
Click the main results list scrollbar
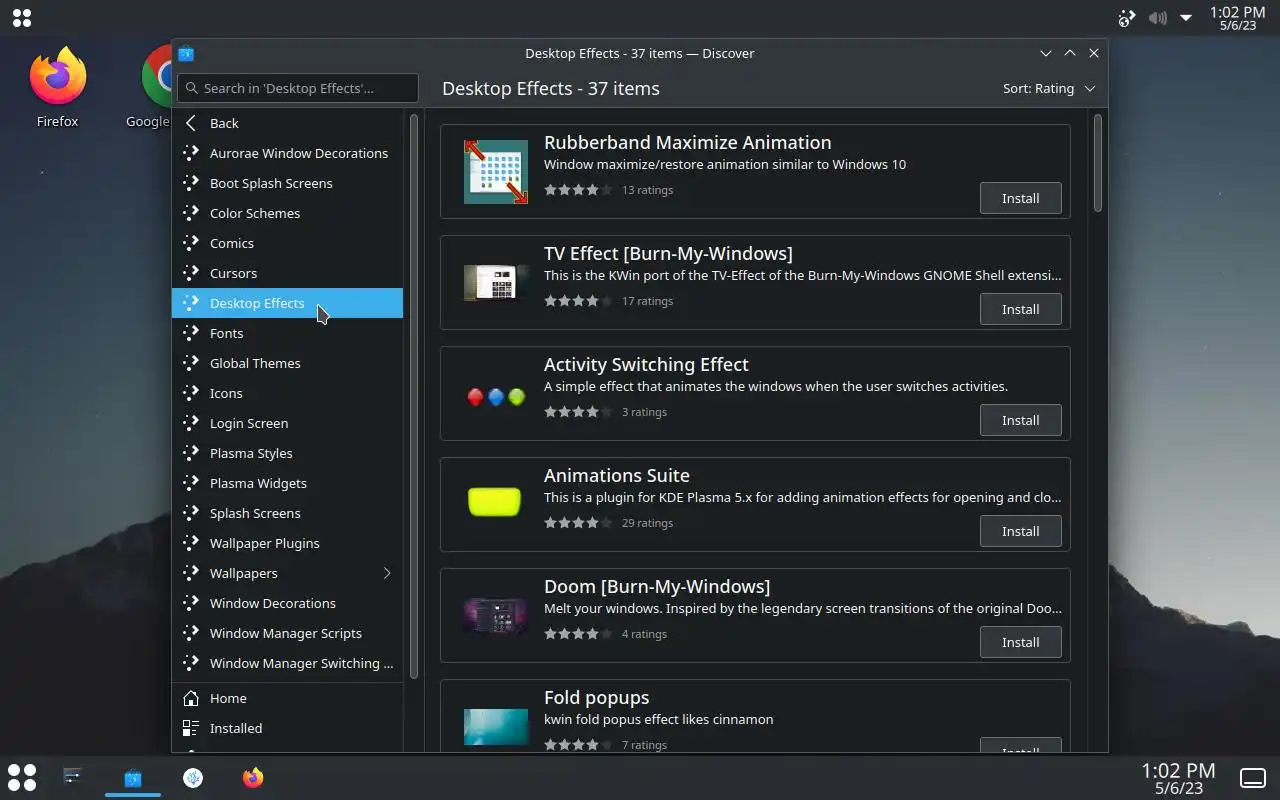1097,162
